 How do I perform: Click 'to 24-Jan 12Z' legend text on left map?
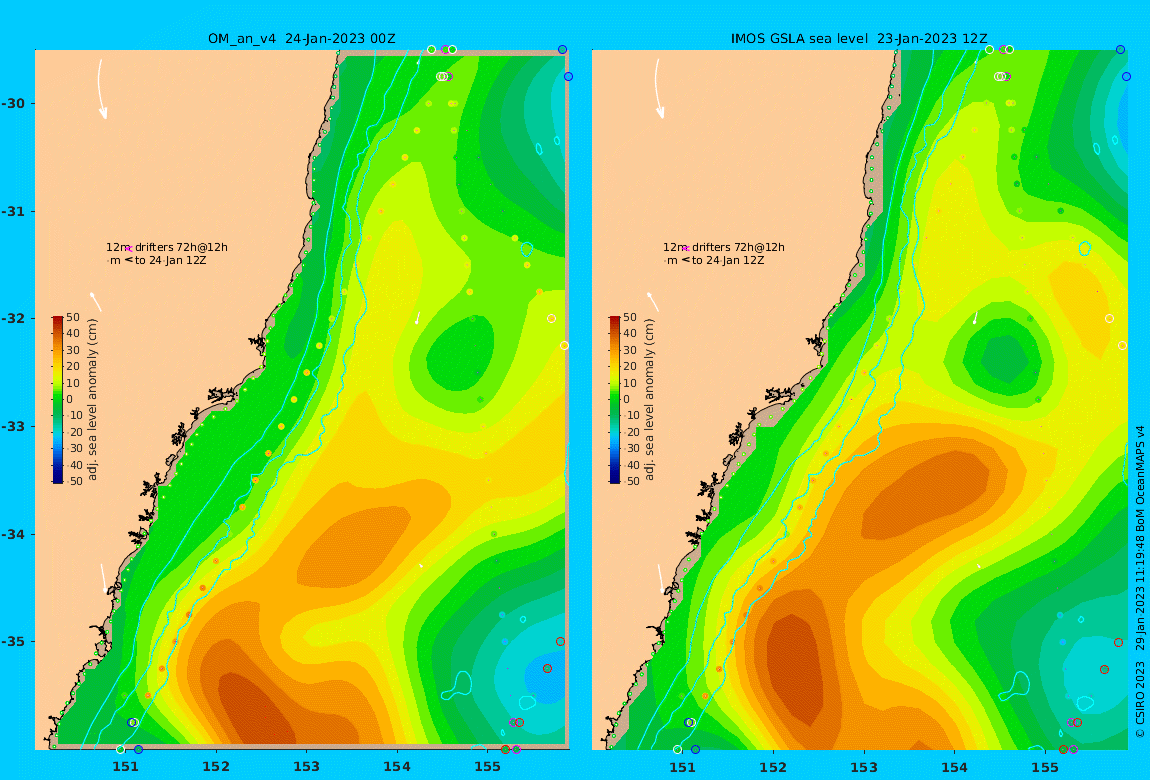click(170, 260)
